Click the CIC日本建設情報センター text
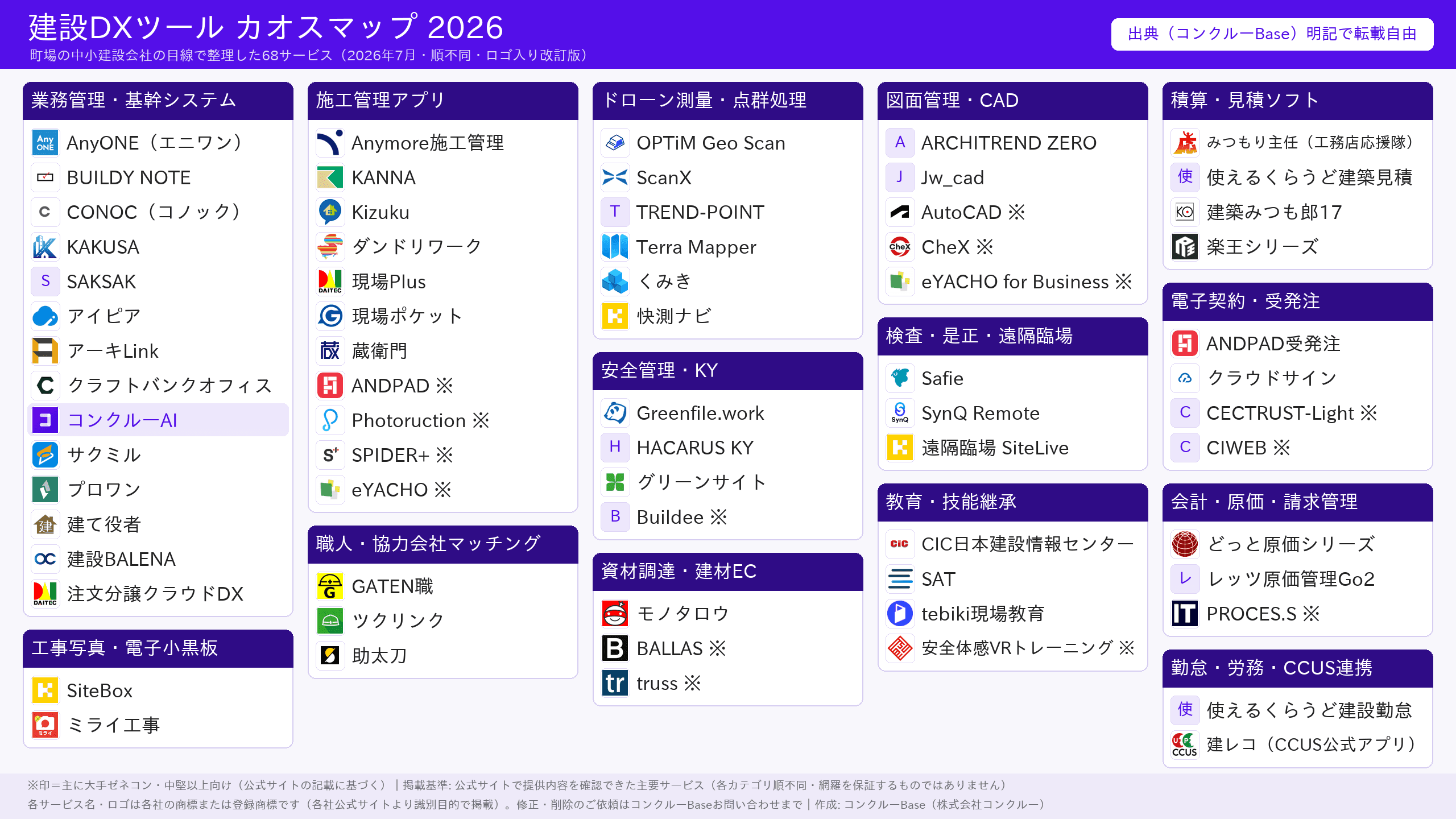The height and width of the screenshot is (819, 1456). tap(1028, 544)
